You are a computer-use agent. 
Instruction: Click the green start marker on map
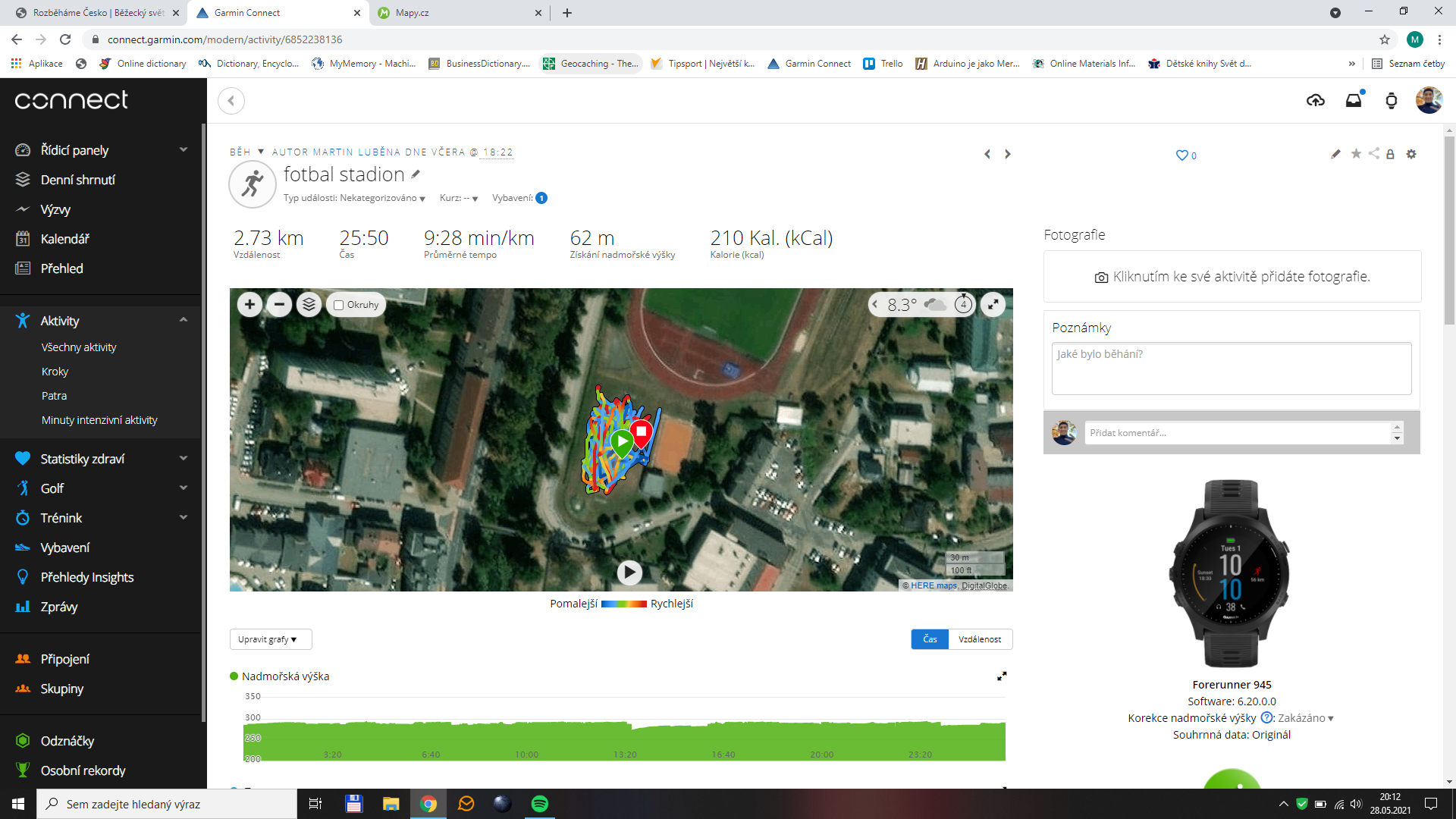[x=622, y=441]
